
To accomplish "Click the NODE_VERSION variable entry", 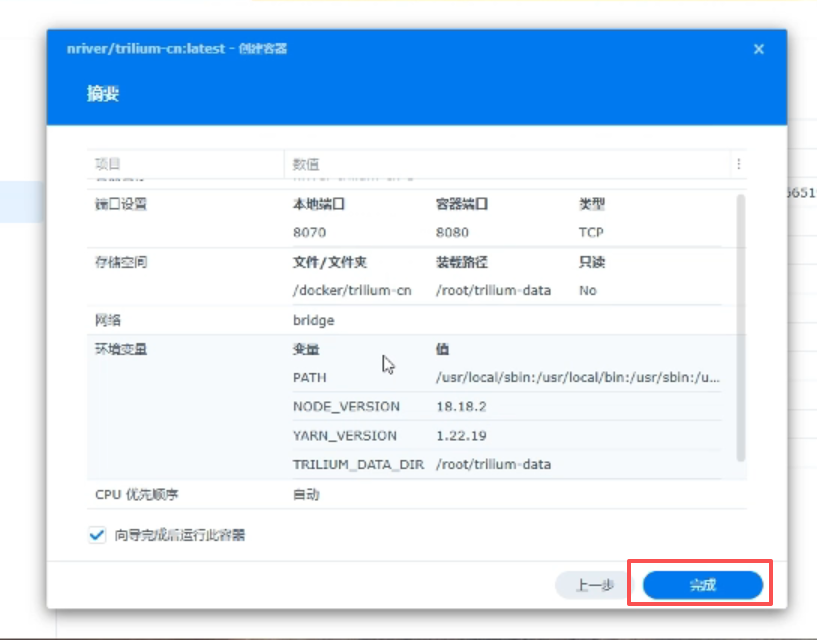I will 346,407.
